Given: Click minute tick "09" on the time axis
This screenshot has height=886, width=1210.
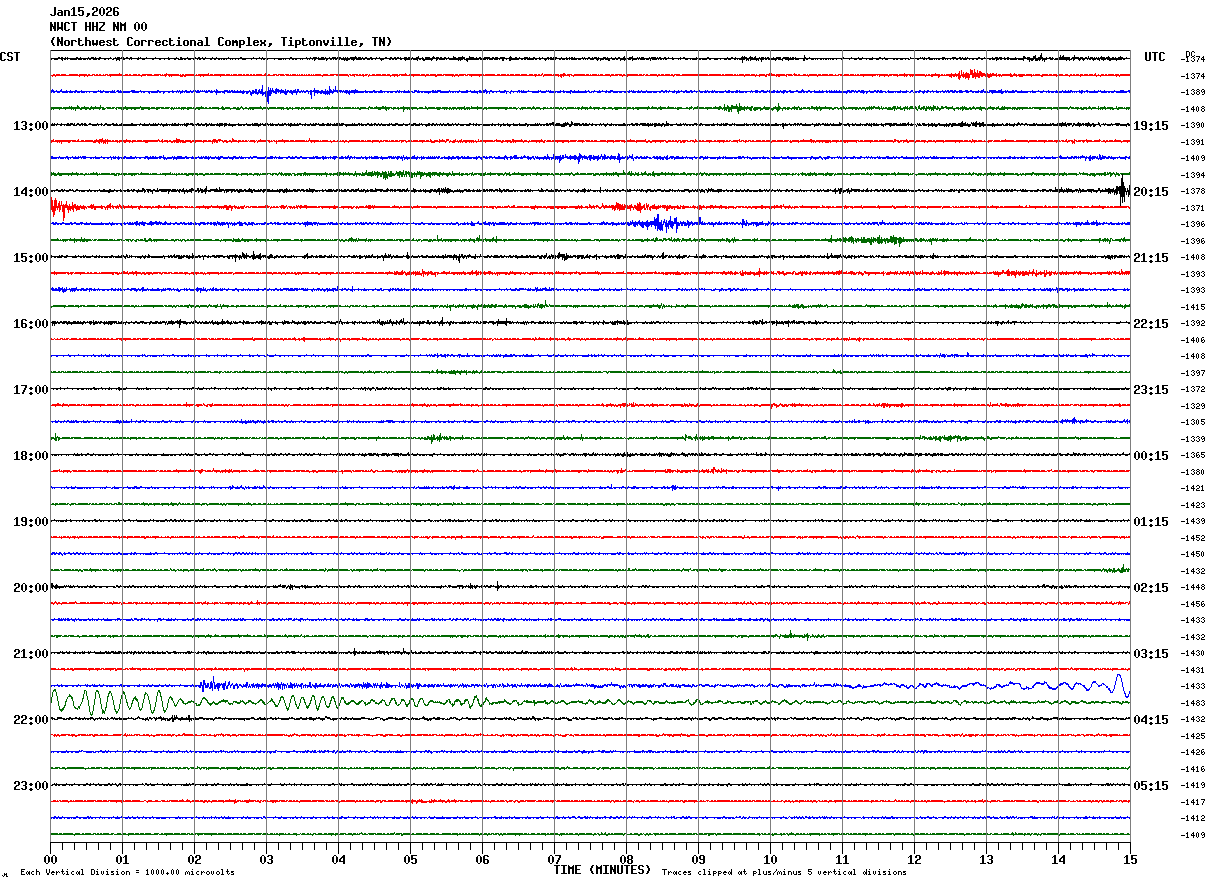Looking at the screenshot, I should pyautogui.click(x=698, y=859).
